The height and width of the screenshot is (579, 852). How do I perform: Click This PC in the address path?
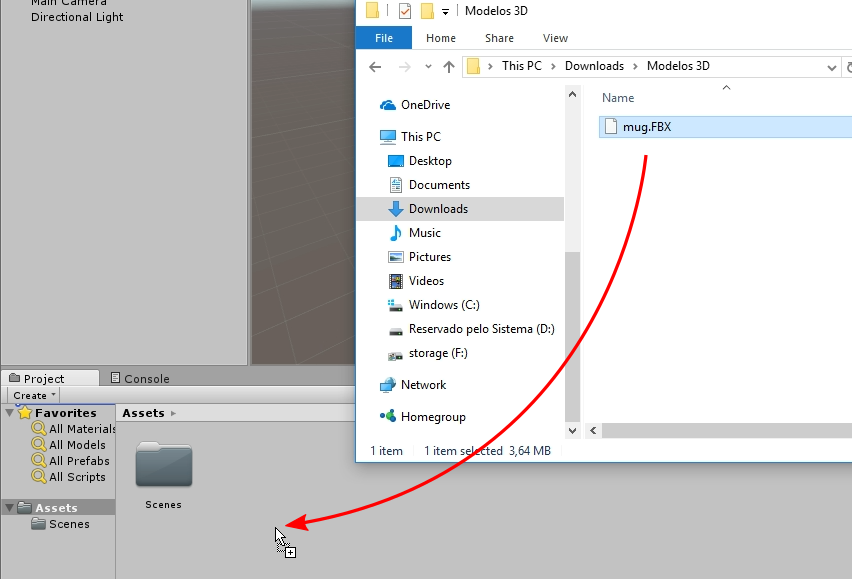(522, 66)
